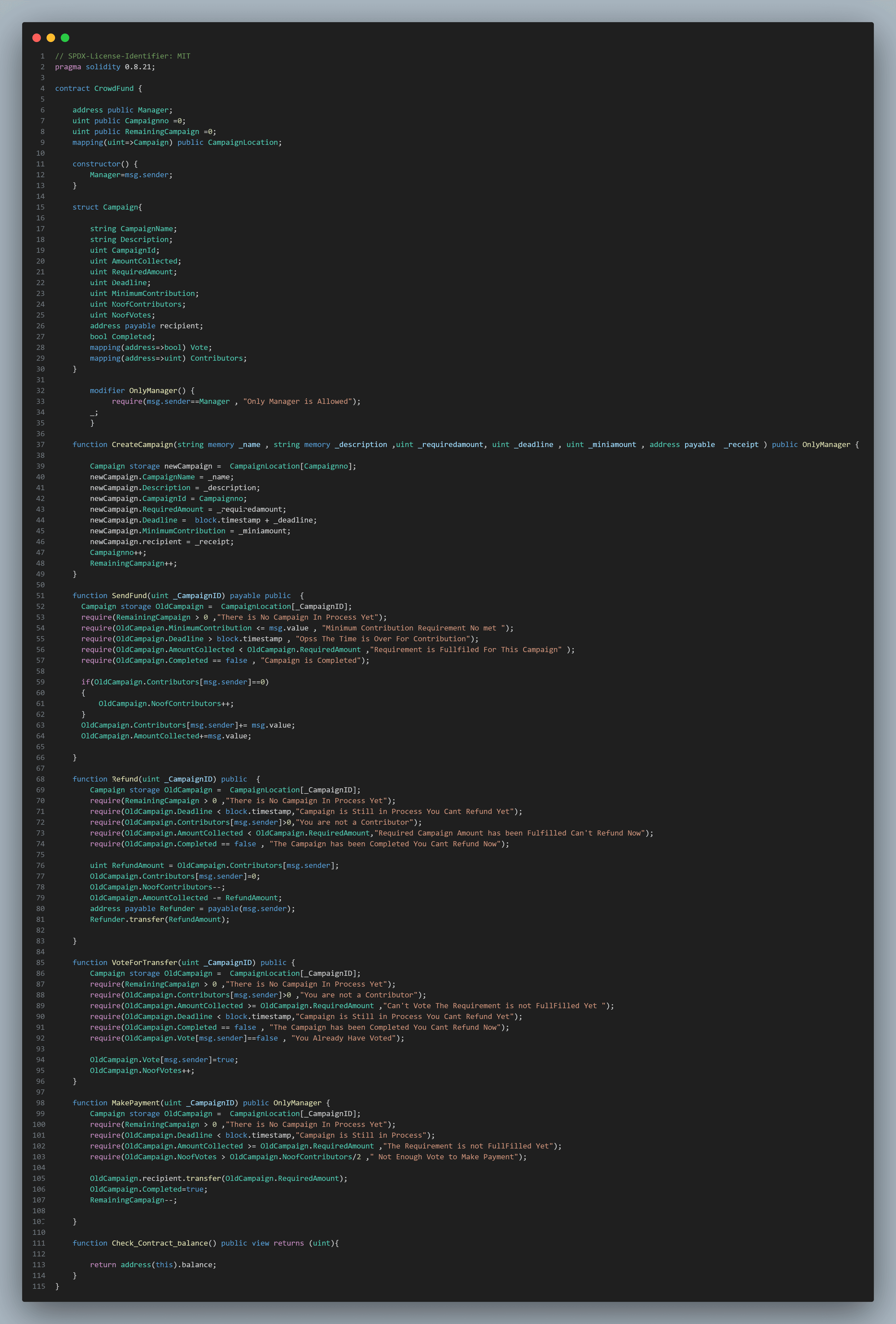
Task: Click the "Only Manager is Allowed" string
Action: 297,401
